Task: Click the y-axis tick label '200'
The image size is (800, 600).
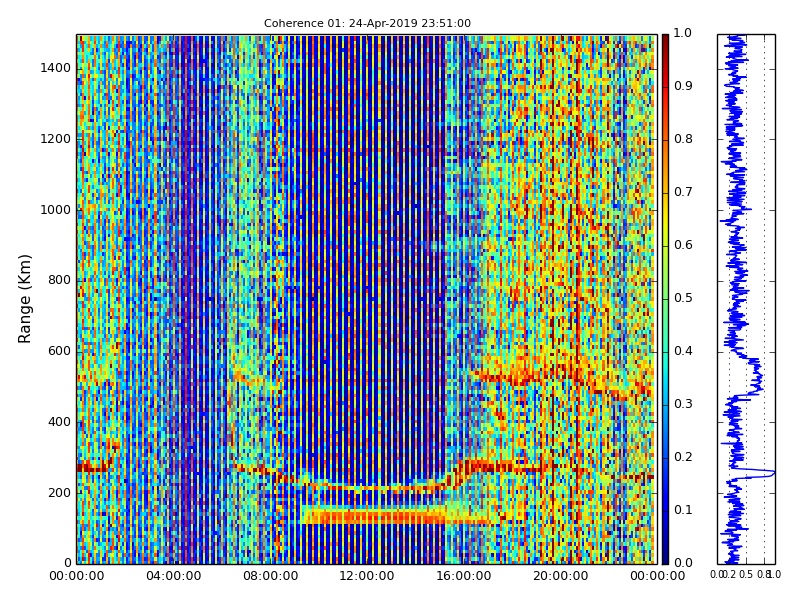Action: [x=59, y=493]
